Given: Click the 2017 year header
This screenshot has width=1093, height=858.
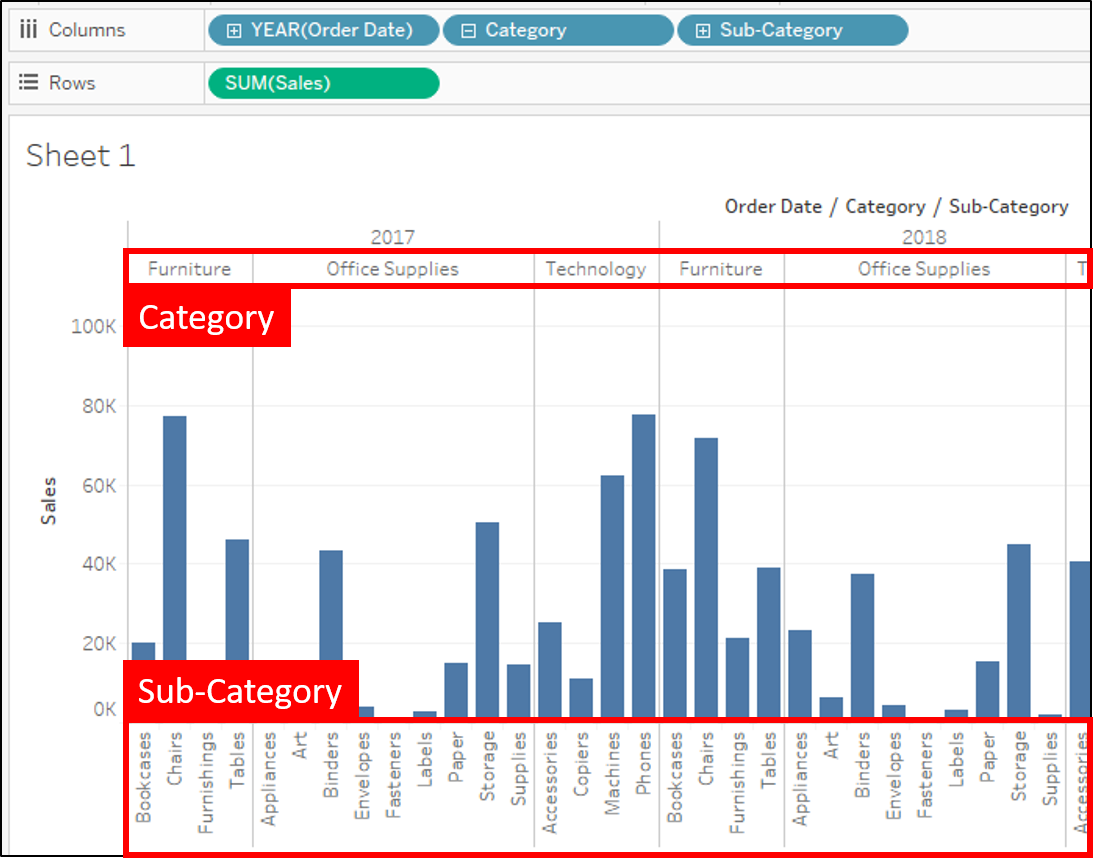Looking at the screenshot, I should point(392,237).
